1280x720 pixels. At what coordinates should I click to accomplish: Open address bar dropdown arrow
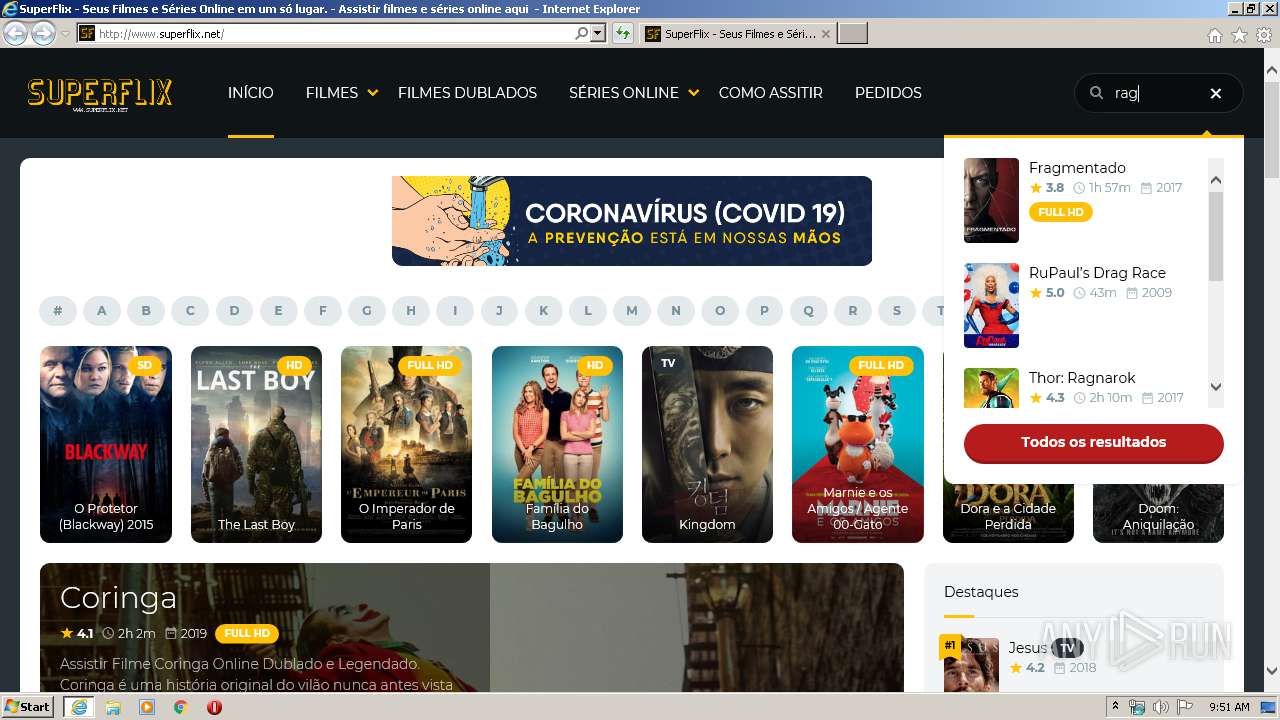tap(598, 33)
